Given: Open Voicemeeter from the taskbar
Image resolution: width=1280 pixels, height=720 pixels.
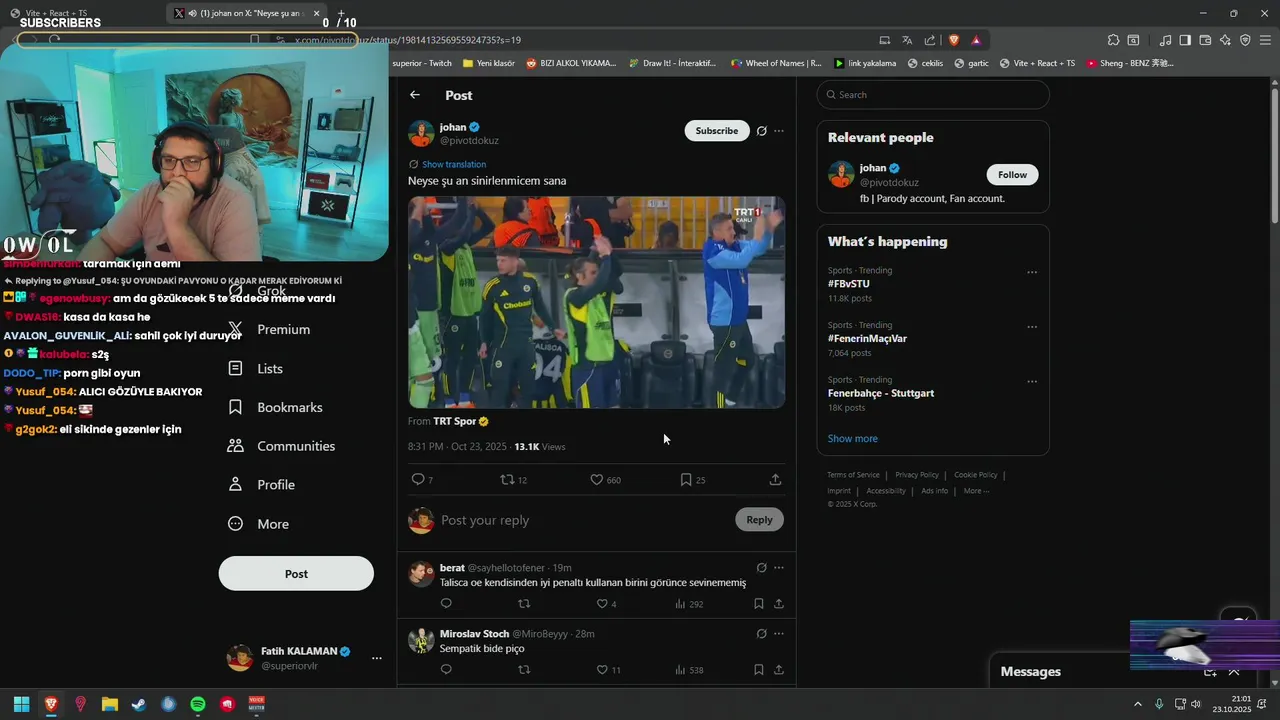Looking at the screenshot, I should (x=256, y=705).
